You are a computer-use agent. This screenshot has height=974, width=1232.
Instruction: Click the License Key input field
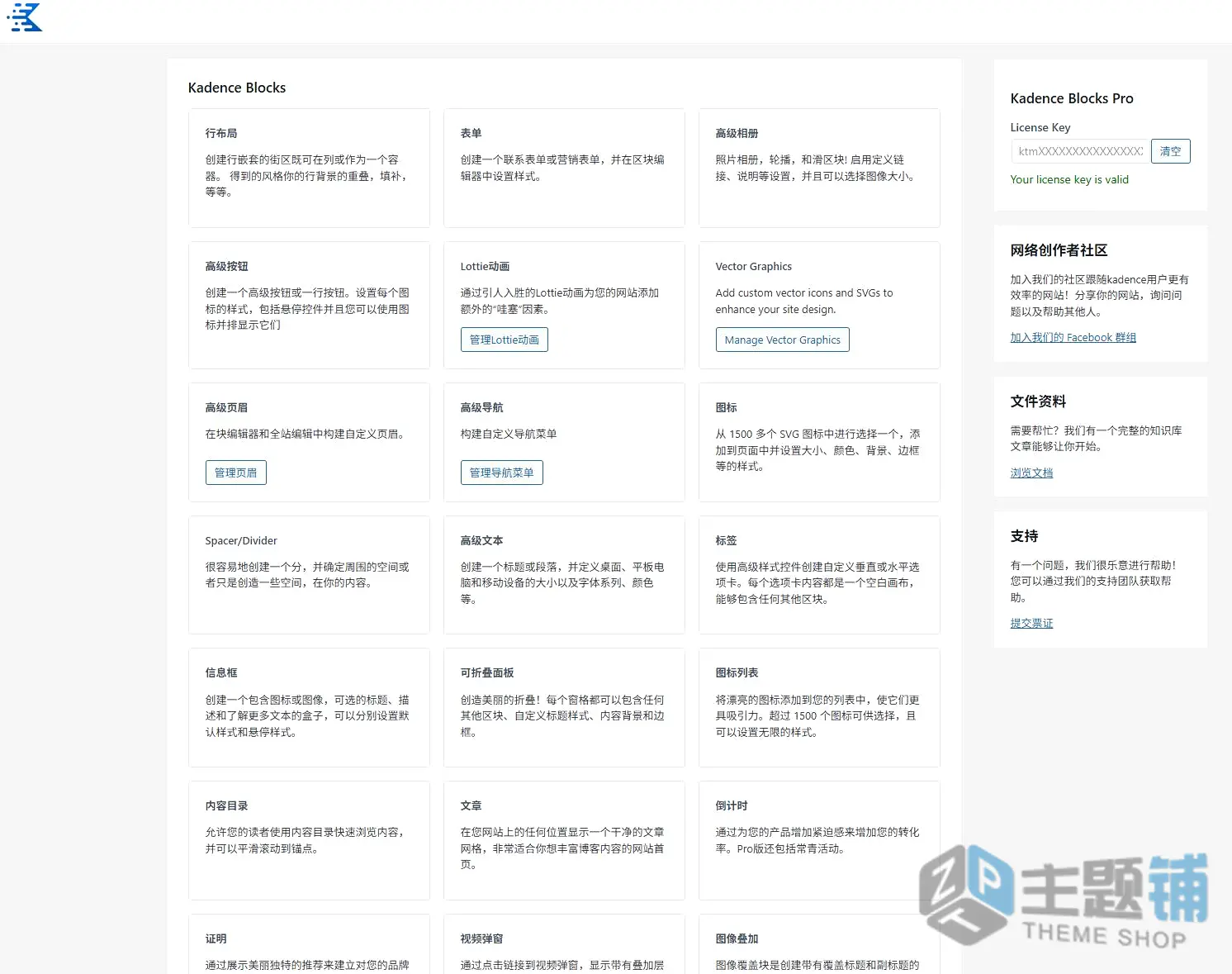coord(1079,151)
